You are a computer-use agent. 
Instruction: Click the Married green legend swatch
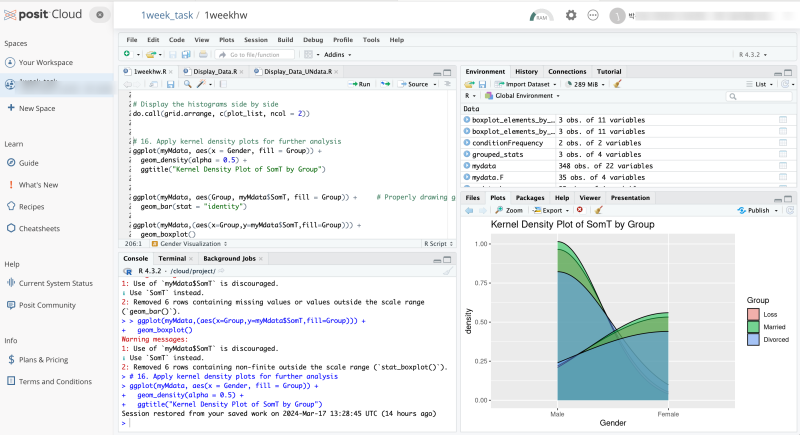[753, 327]
